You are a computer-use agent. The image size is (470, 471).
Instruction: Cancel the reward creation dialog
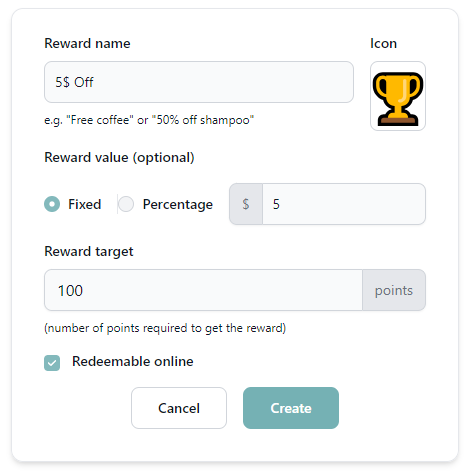click(179, 408)
